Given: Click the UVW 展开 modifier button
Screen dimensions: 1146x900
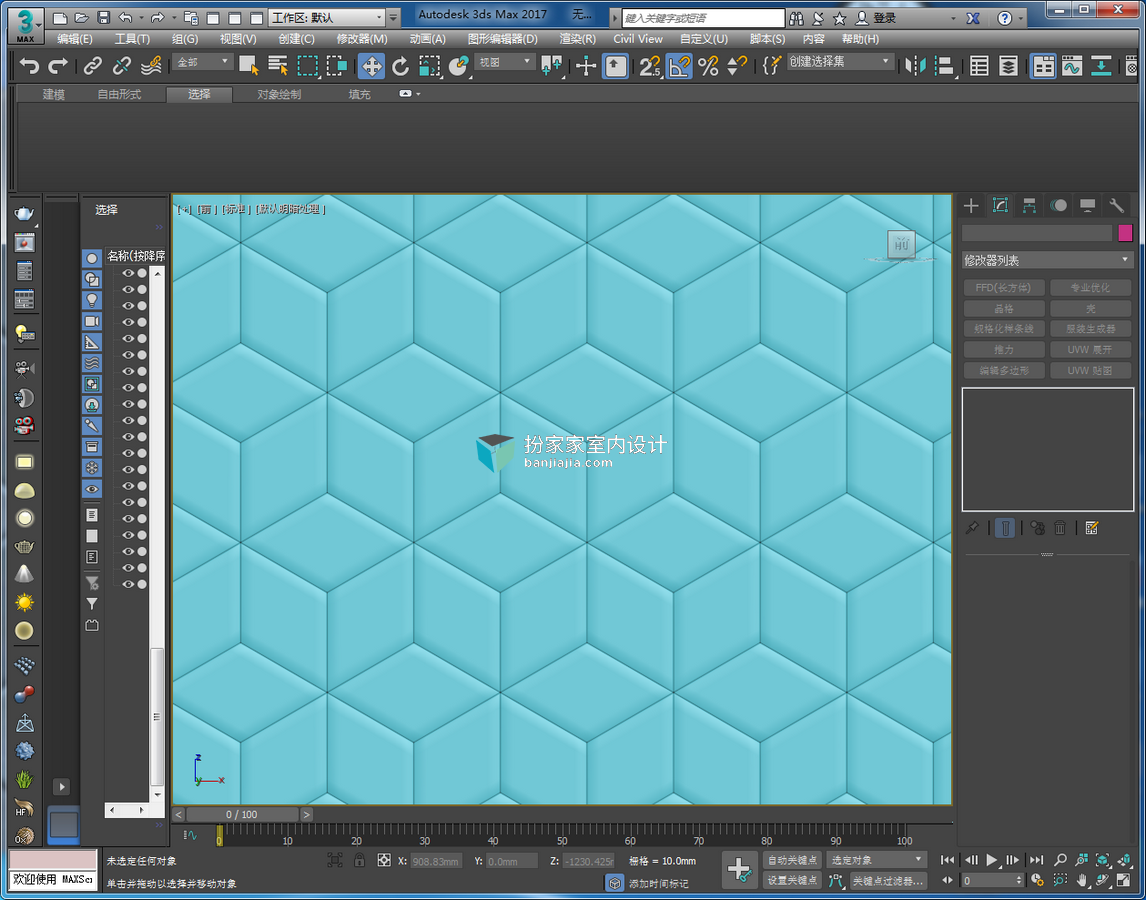Looking at the screenshot, I should (x=1090, y=349).
